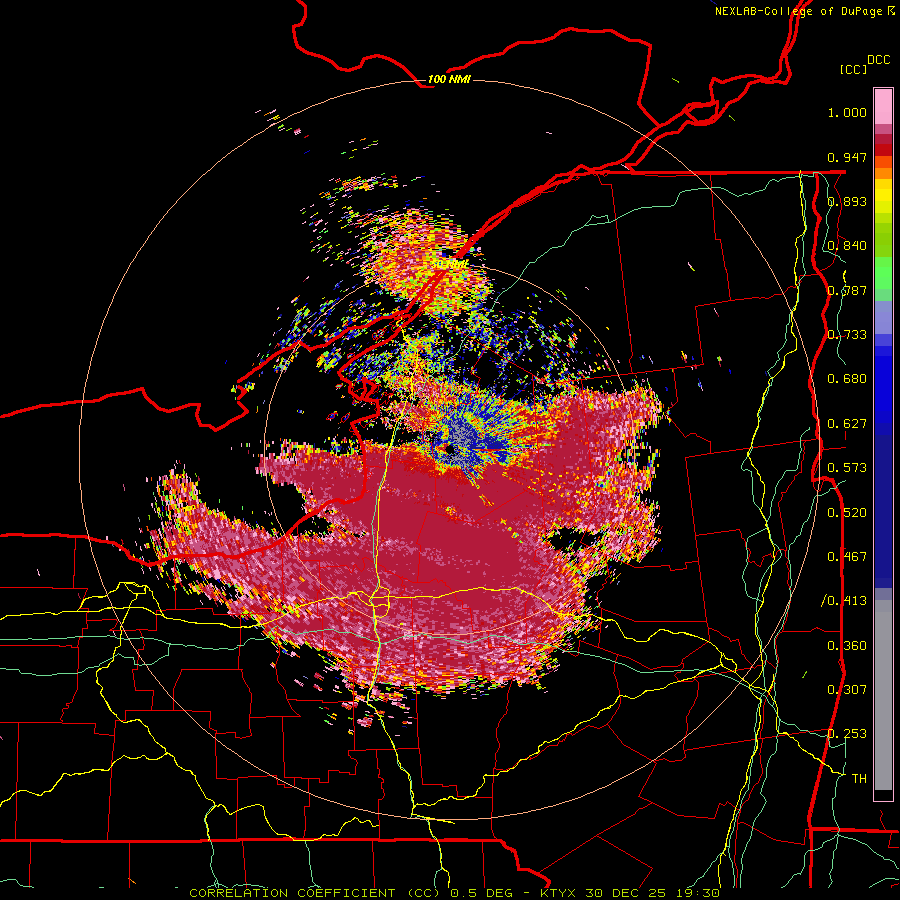Pick the crimson red swatch on color bar
Viewport: 900px width, 900px height.
pyautogui.click(x=883, y=139)
